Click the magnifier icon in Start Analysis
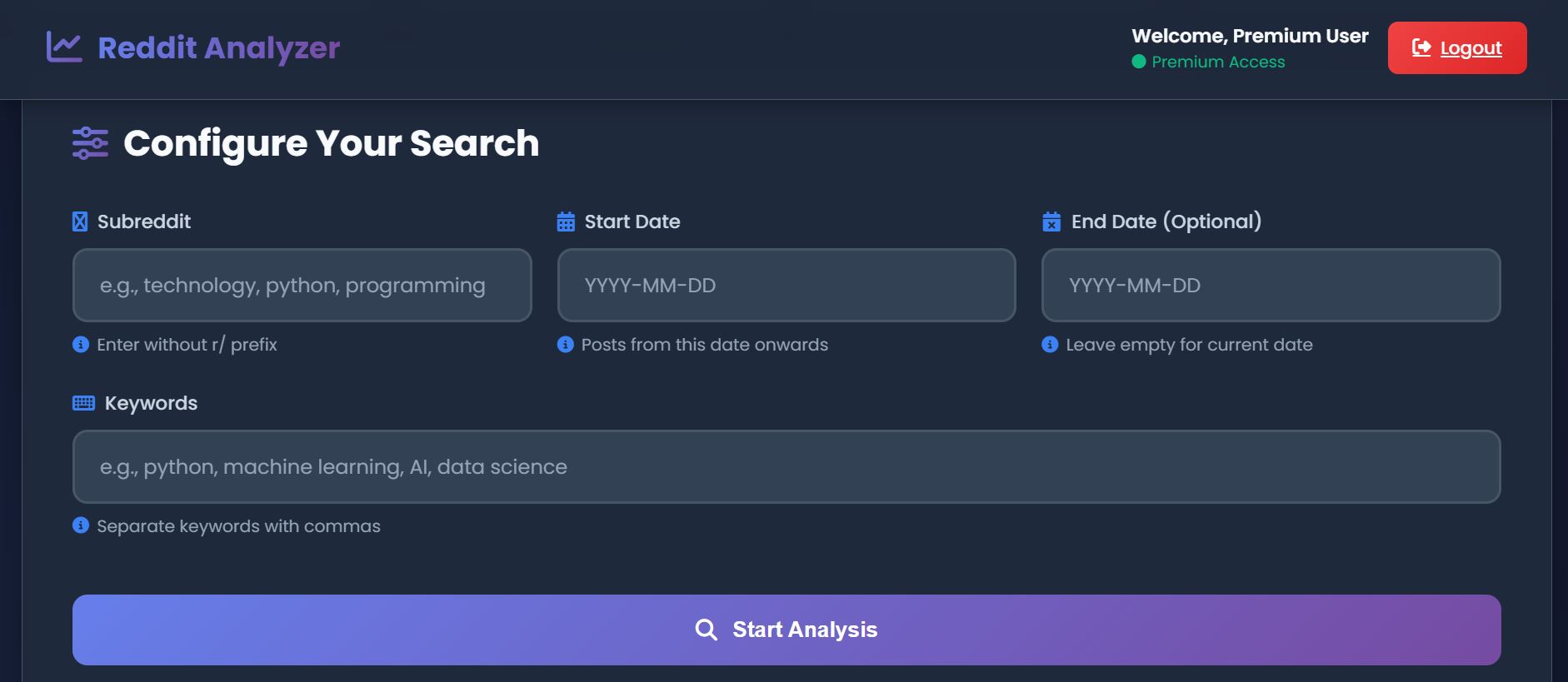Image resolution: width=1568 pixels, height=682 pixels. point(706,630)
